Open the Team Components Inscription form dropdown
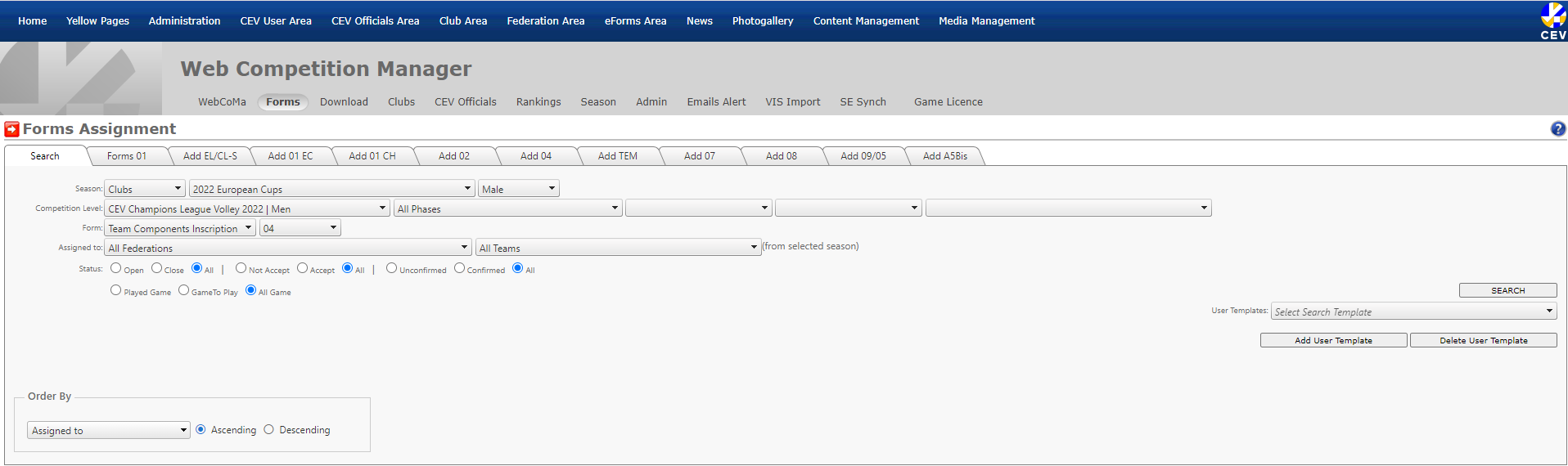Viewport: 1568px width, 466px height. tap(180, 228)
